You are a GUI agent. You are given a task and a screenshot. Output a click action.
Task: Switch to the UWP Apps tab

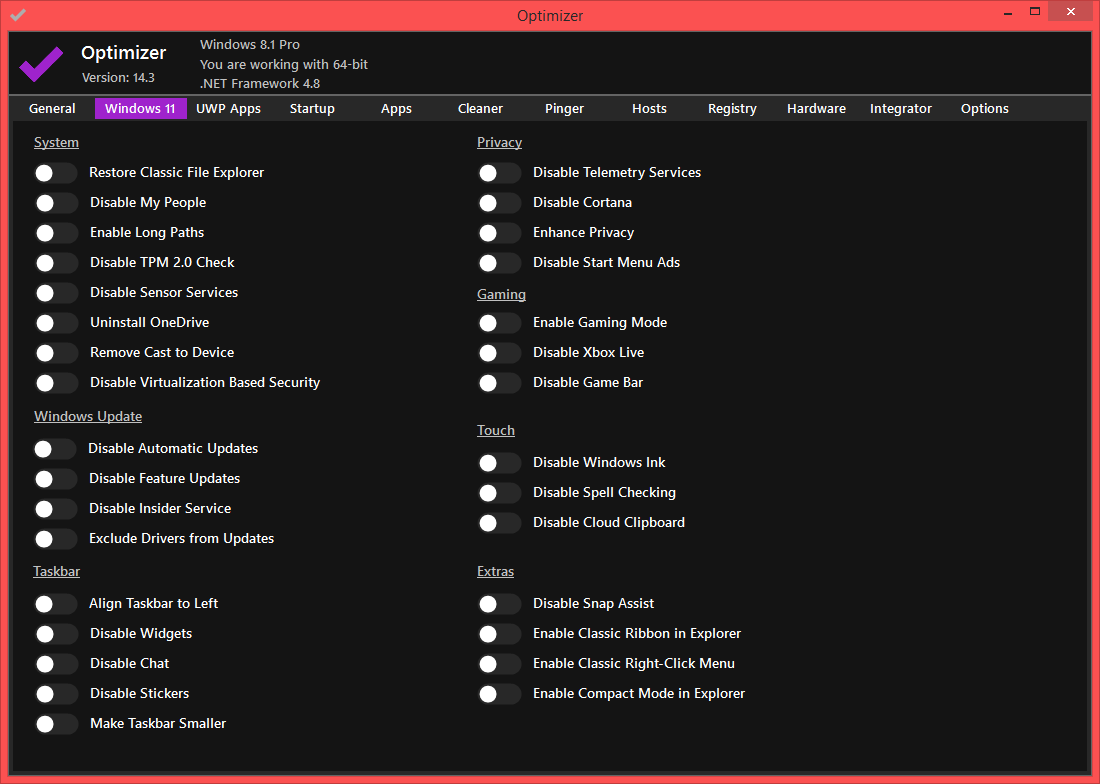pos(228,109)
